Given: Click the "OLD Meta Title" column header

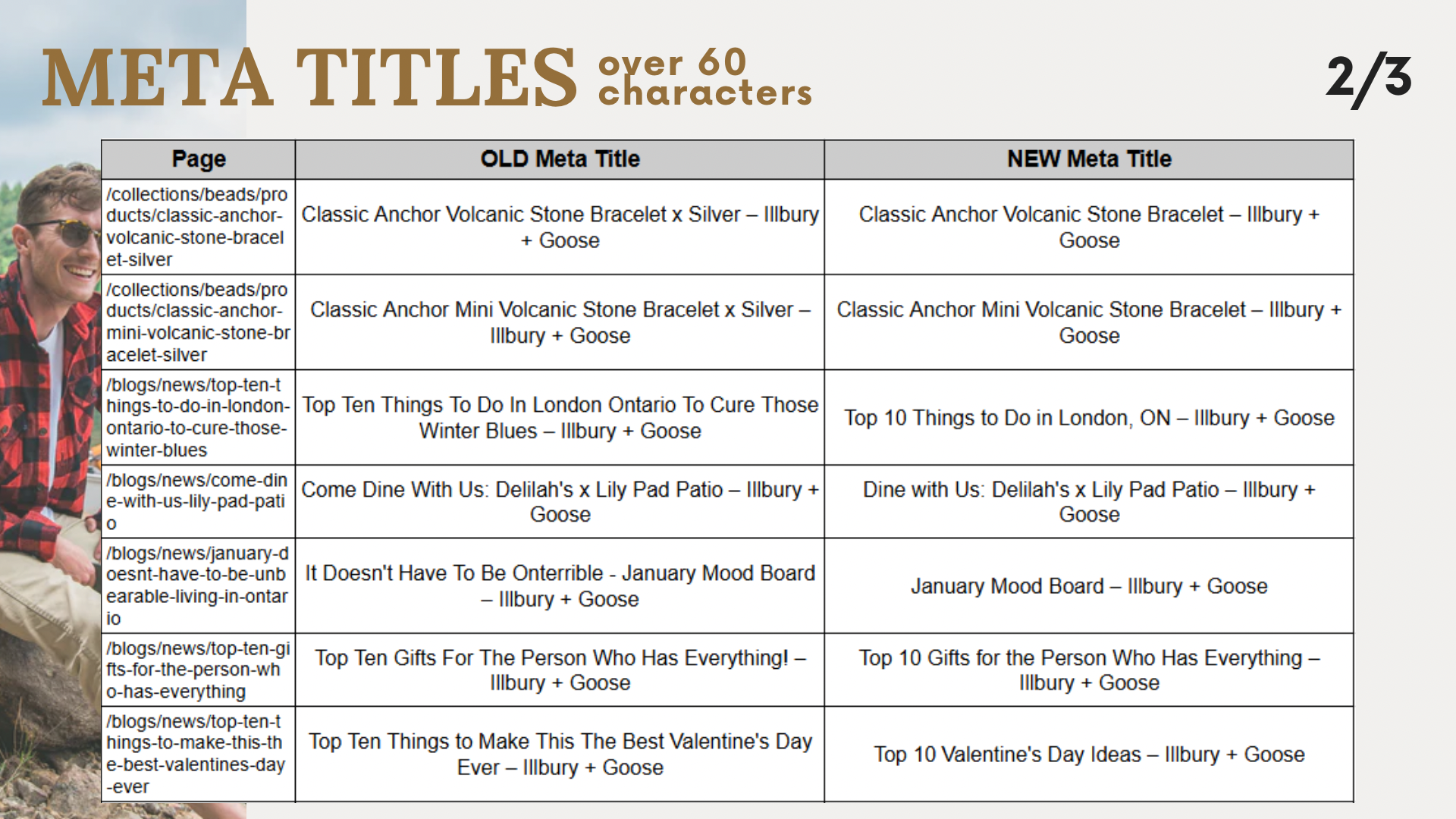Looking at the screenshot, I should (x=560, y=159).
